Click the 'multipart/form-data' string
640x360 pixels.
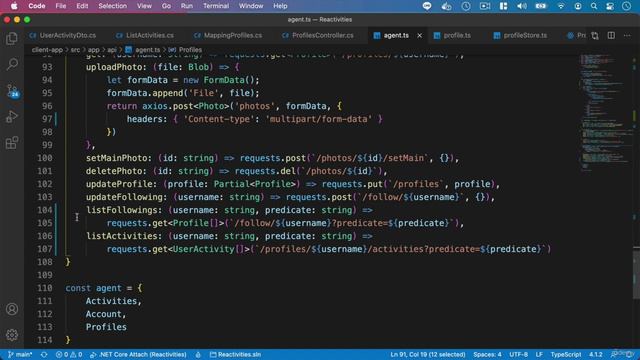(x=319, y=119)
